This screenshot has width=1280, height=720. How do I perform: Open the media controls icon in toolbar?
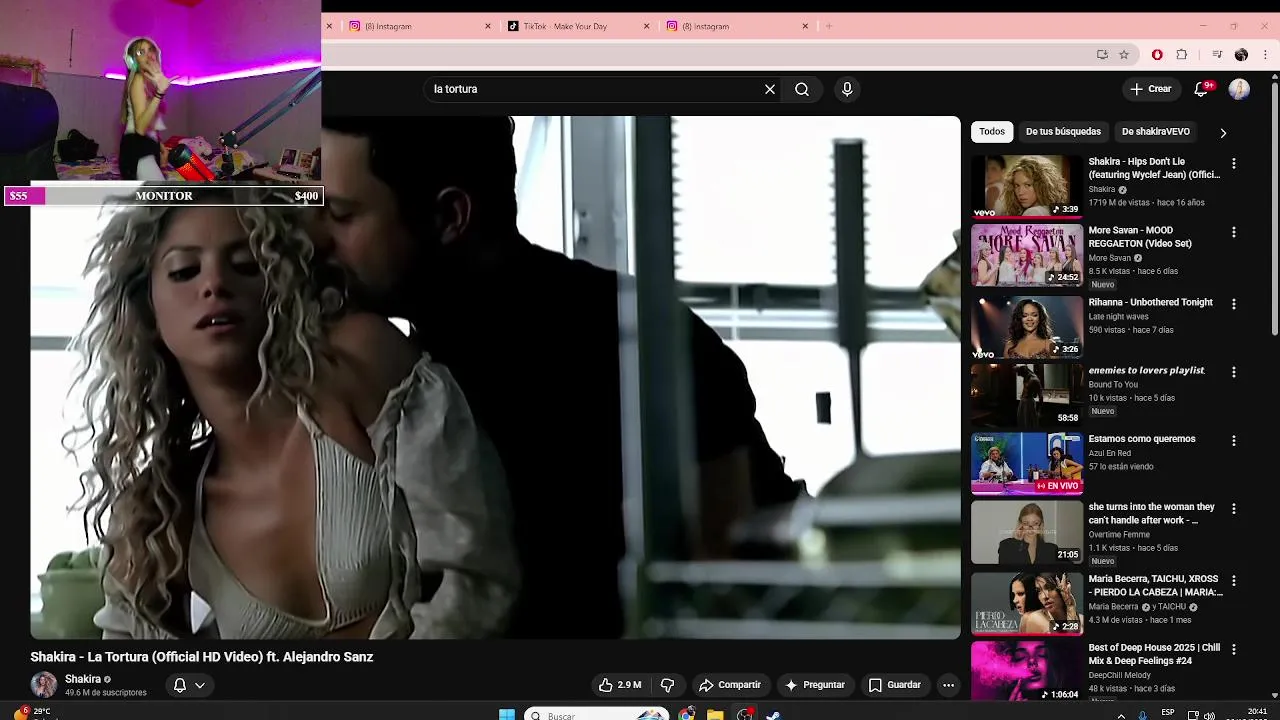(x=1217, y=54)
